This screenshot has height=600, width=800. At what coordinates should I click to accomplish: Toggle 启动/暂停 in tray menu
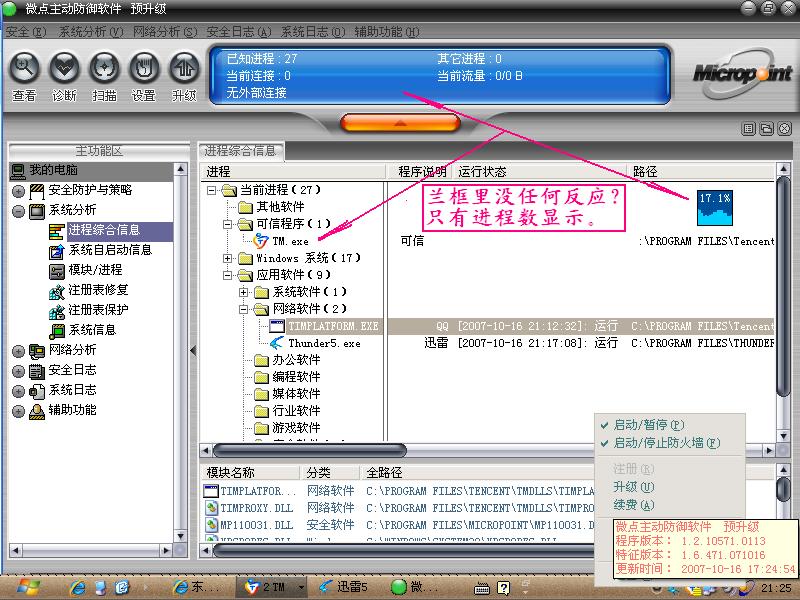pos(648,425)
